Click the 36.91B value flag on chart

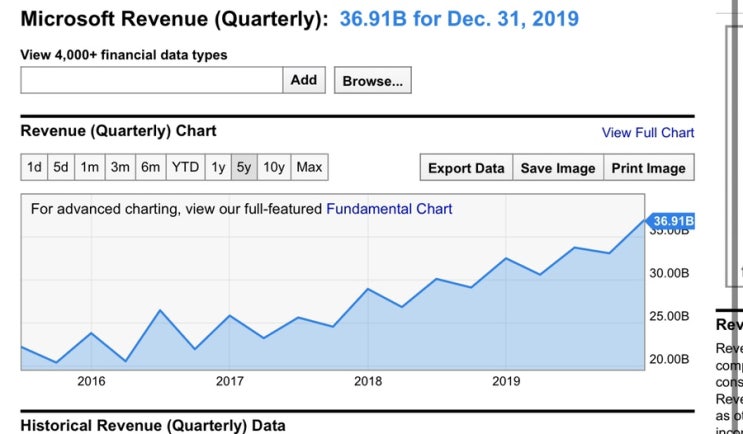(x=671, y=221)
